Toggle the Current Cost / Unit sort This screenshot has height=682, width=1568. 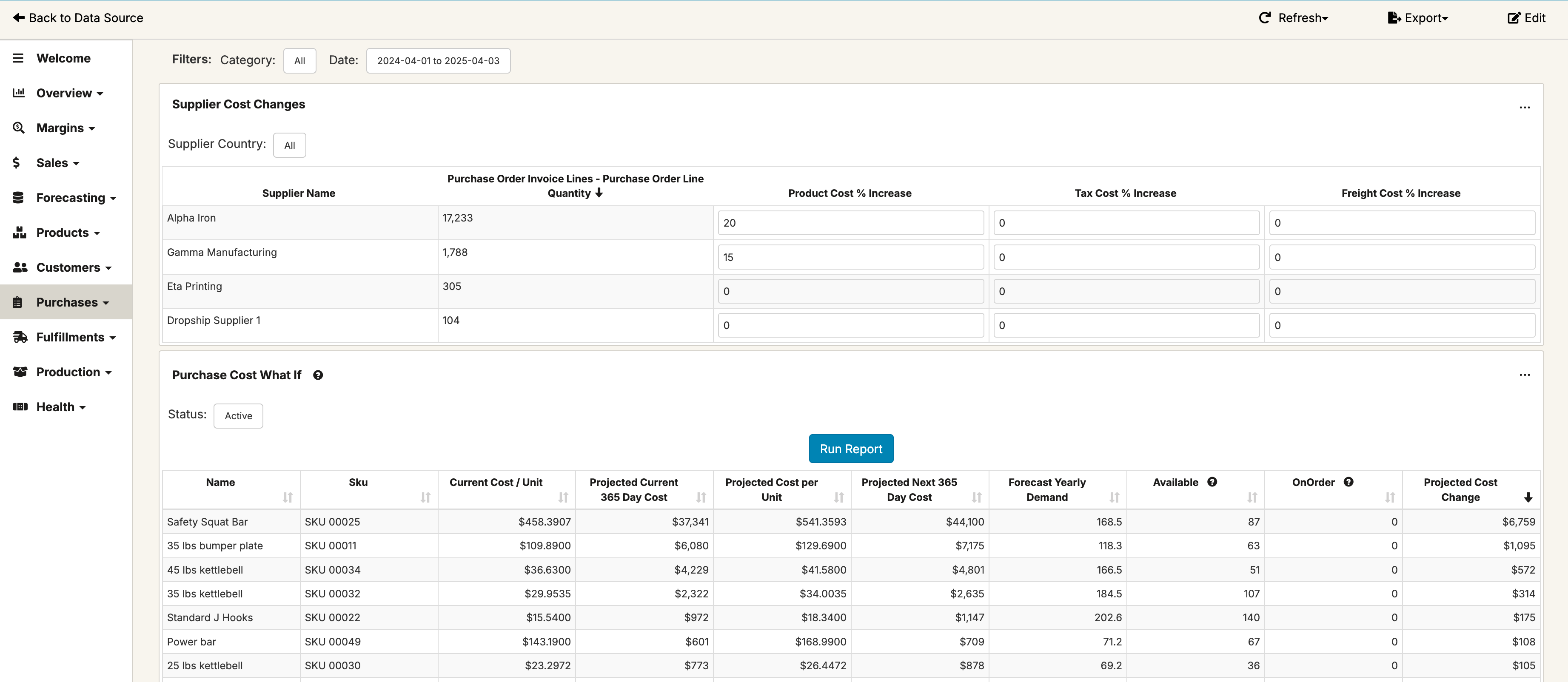(563, 497)
